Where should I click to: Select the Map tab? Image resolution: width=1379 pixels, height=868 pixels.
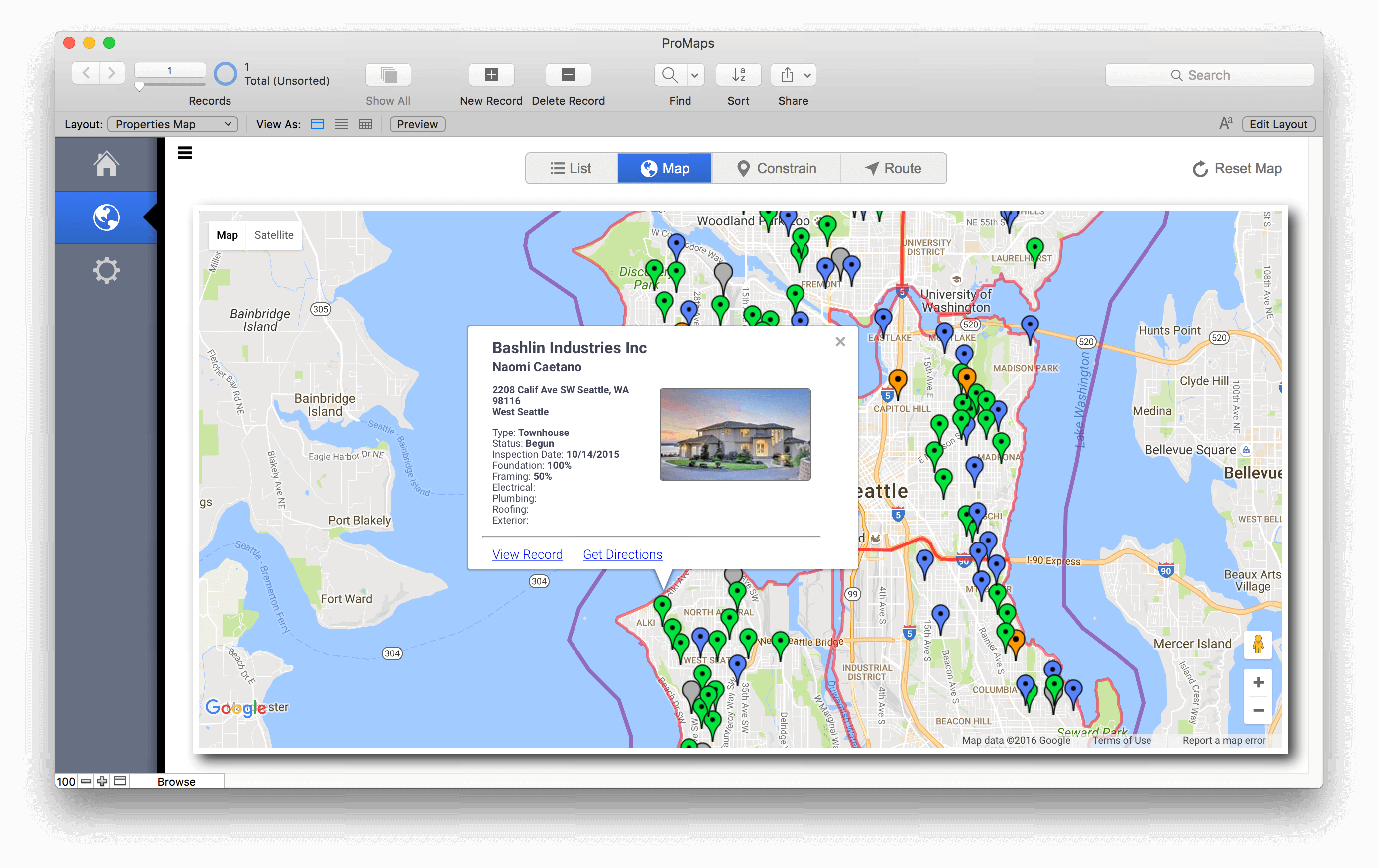coord(664,168)
